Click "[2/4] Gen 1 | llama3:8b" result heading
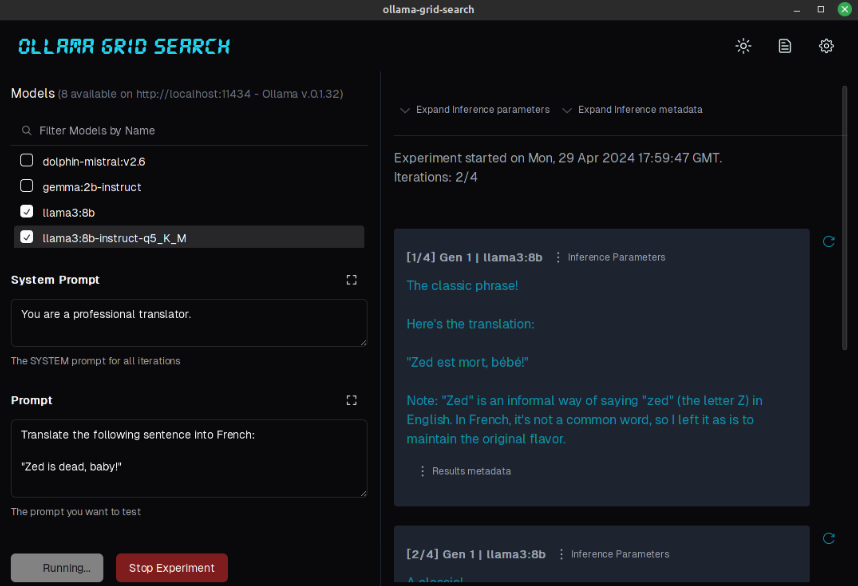 click(x=476, y=554)
